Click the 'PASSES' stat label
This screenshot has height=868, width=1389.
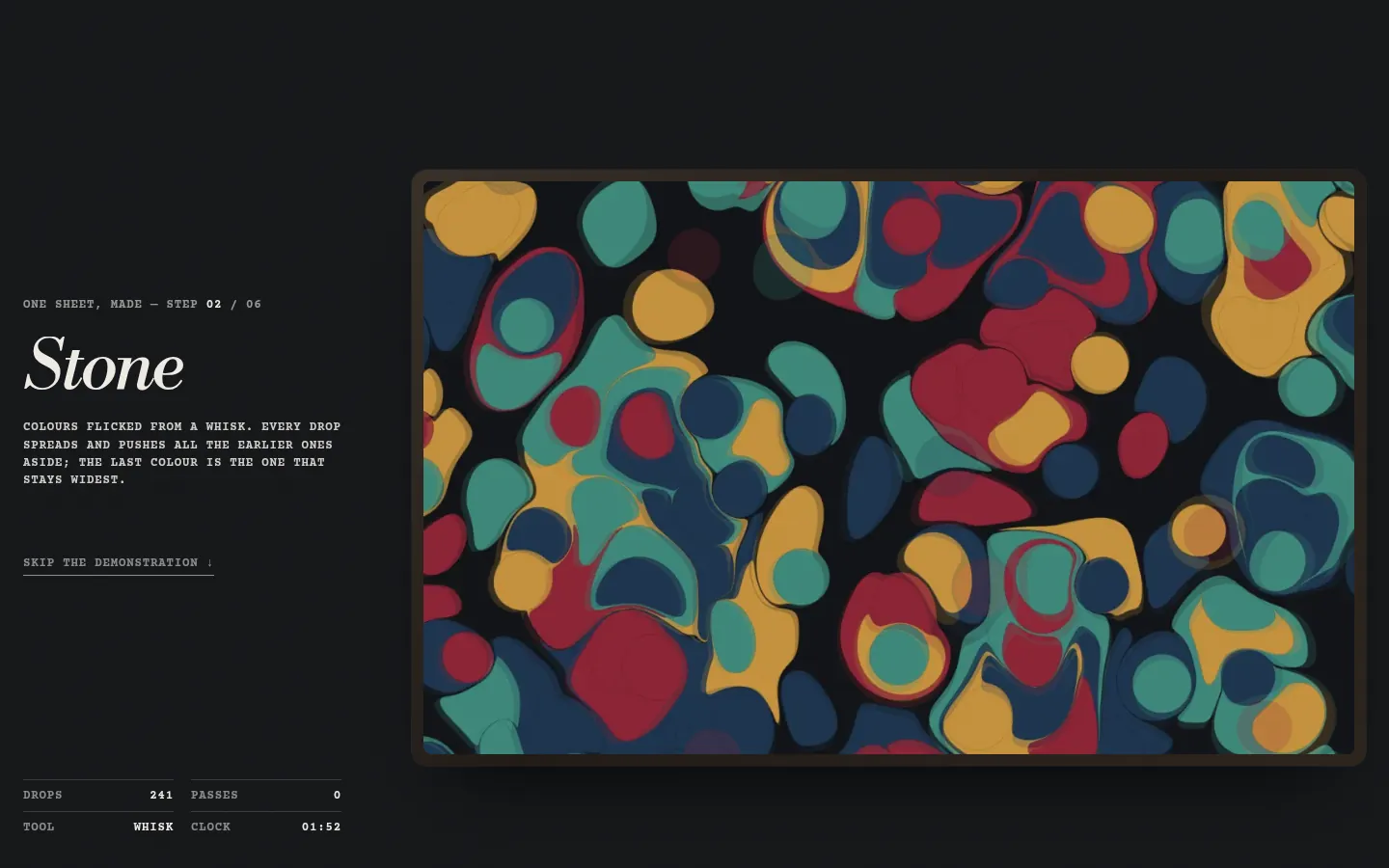(x=214, y=796)
